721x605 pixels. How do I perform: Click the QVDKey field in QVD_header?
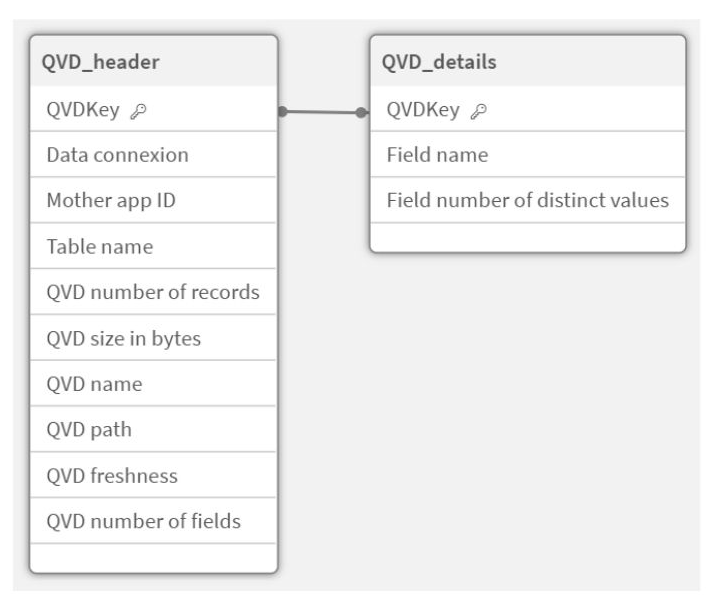82,110
